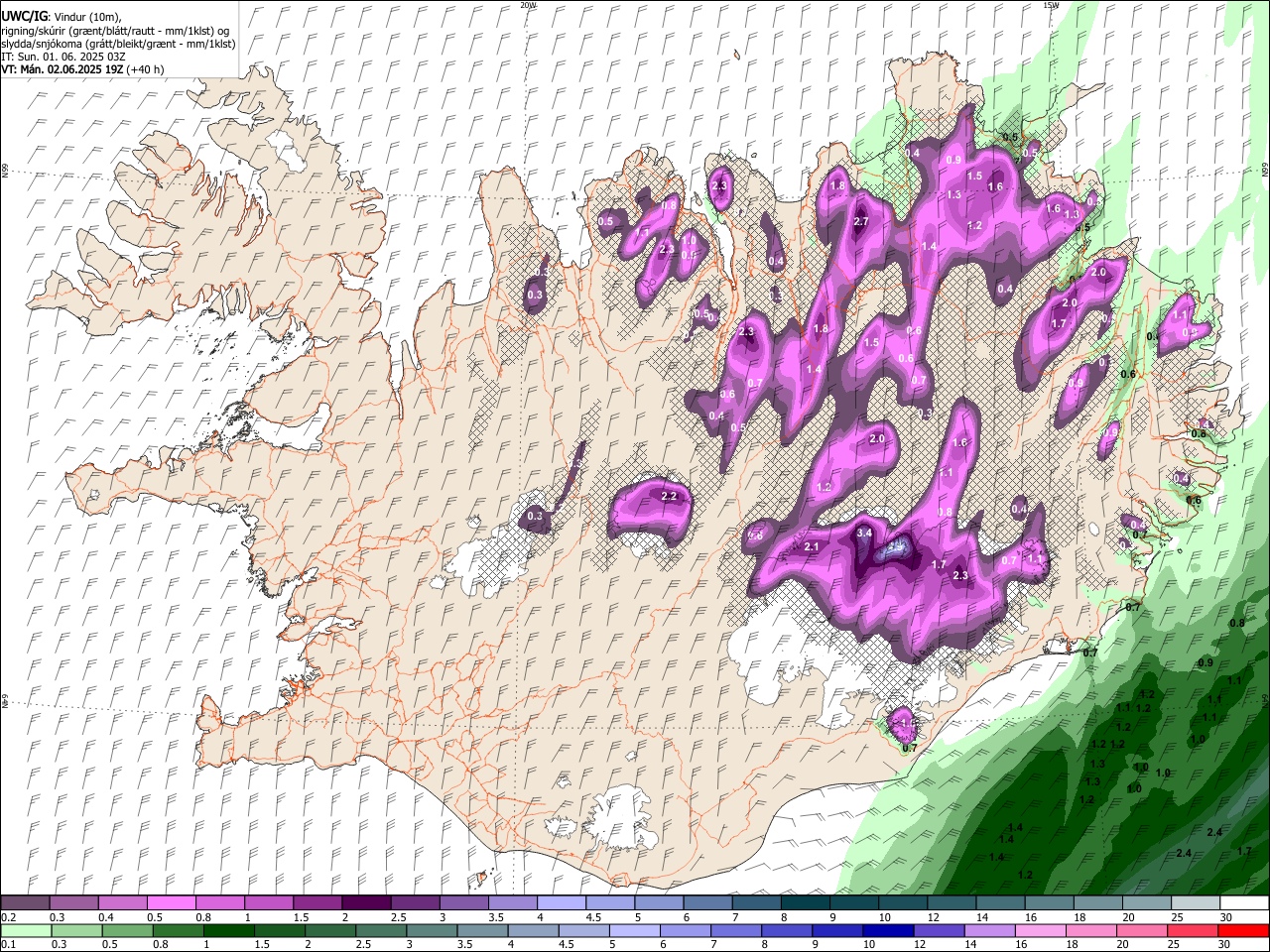Pick the darkest purple 2 snow legend swatch
This screenshot has width=1270, height=952.
pyautogui.click(x=366, y=903)
